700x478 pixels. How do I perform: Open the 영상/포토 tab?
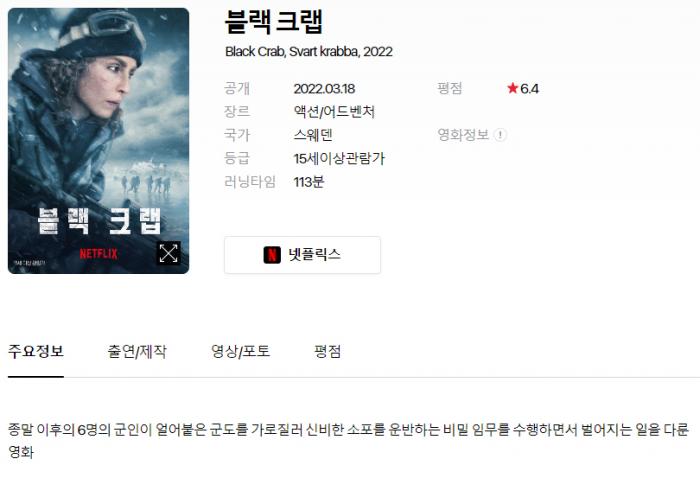[x=240, y=352]
